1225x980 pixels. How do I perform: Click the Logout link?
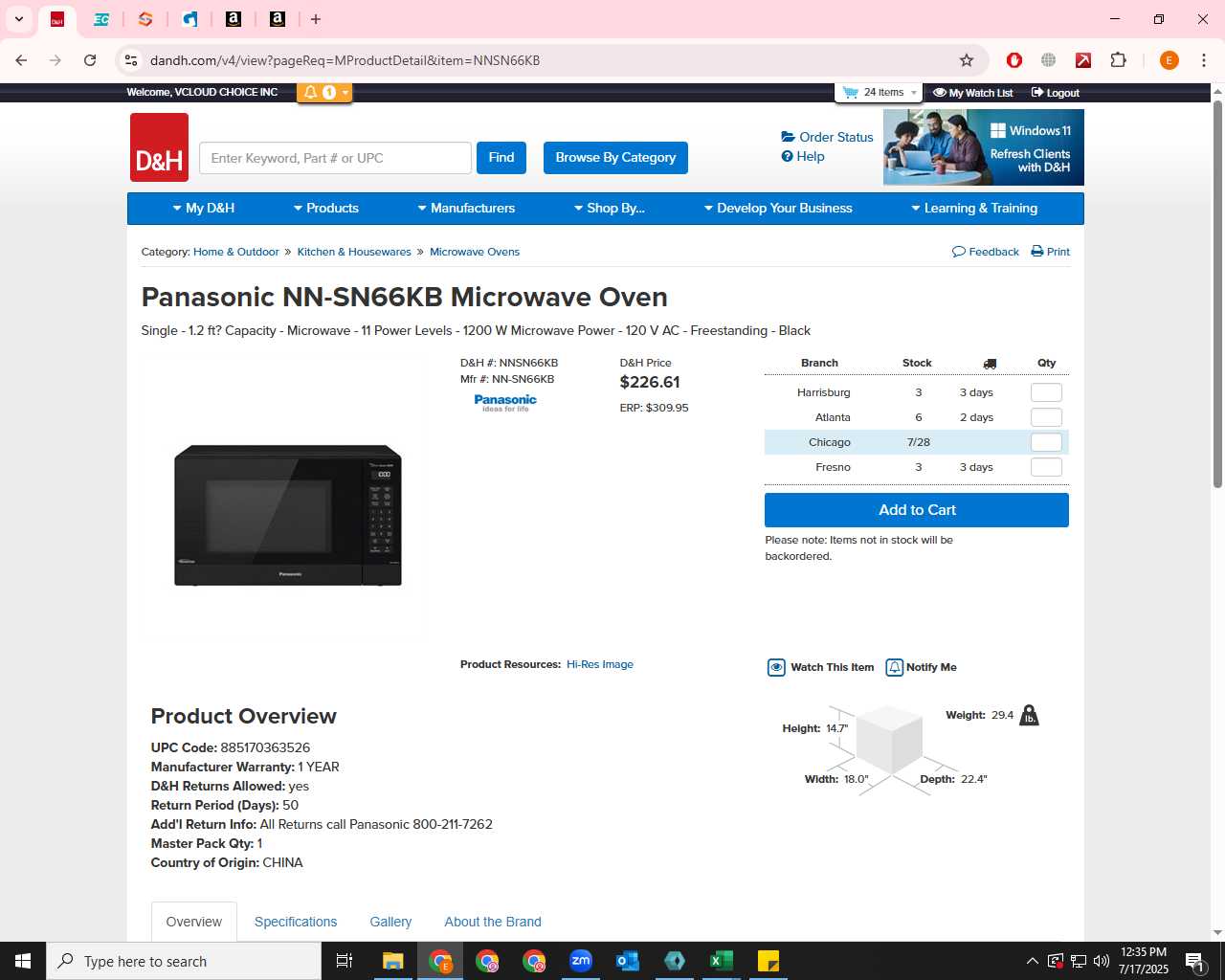pyautogui.click(x=1055, y=93)
